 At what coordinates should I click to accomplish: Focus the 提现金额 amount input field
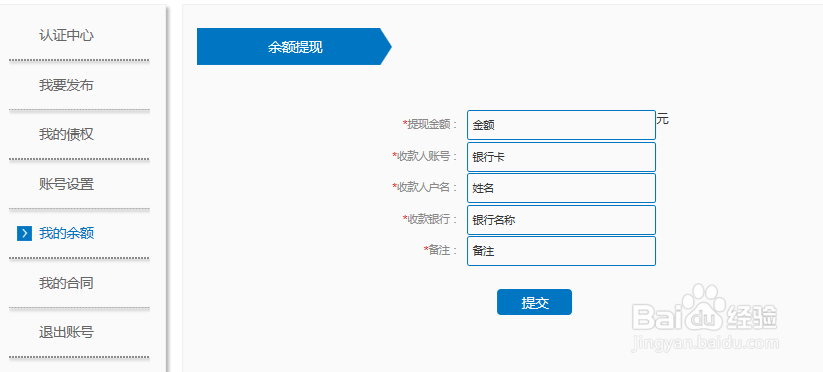pos(561,125)
